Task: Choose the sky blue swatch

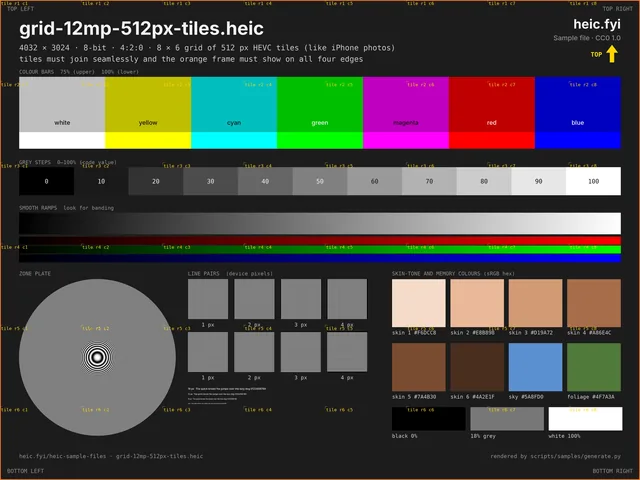Action: pos(536,367)
